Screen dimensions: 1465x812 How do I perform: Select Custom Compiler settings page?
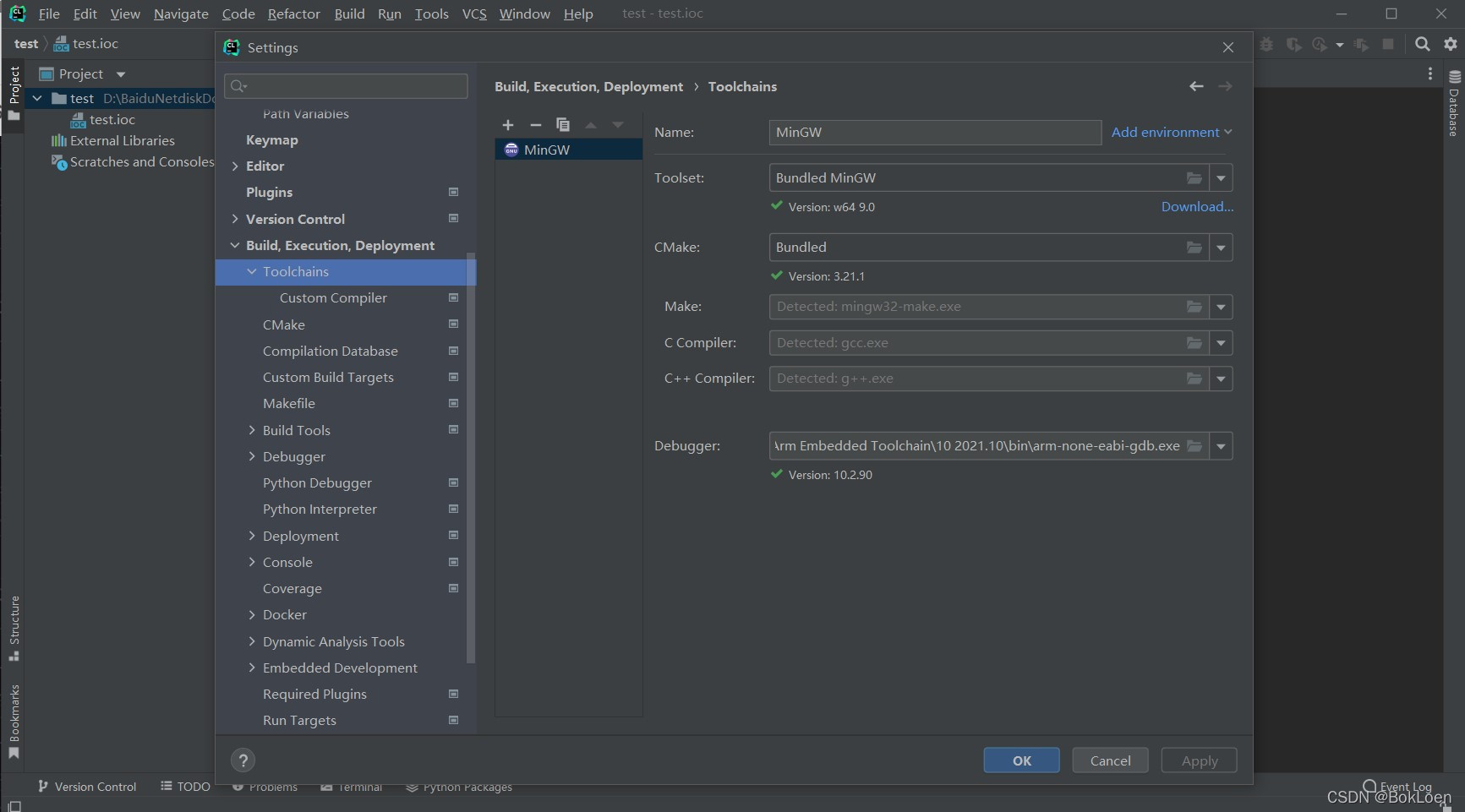333,297
